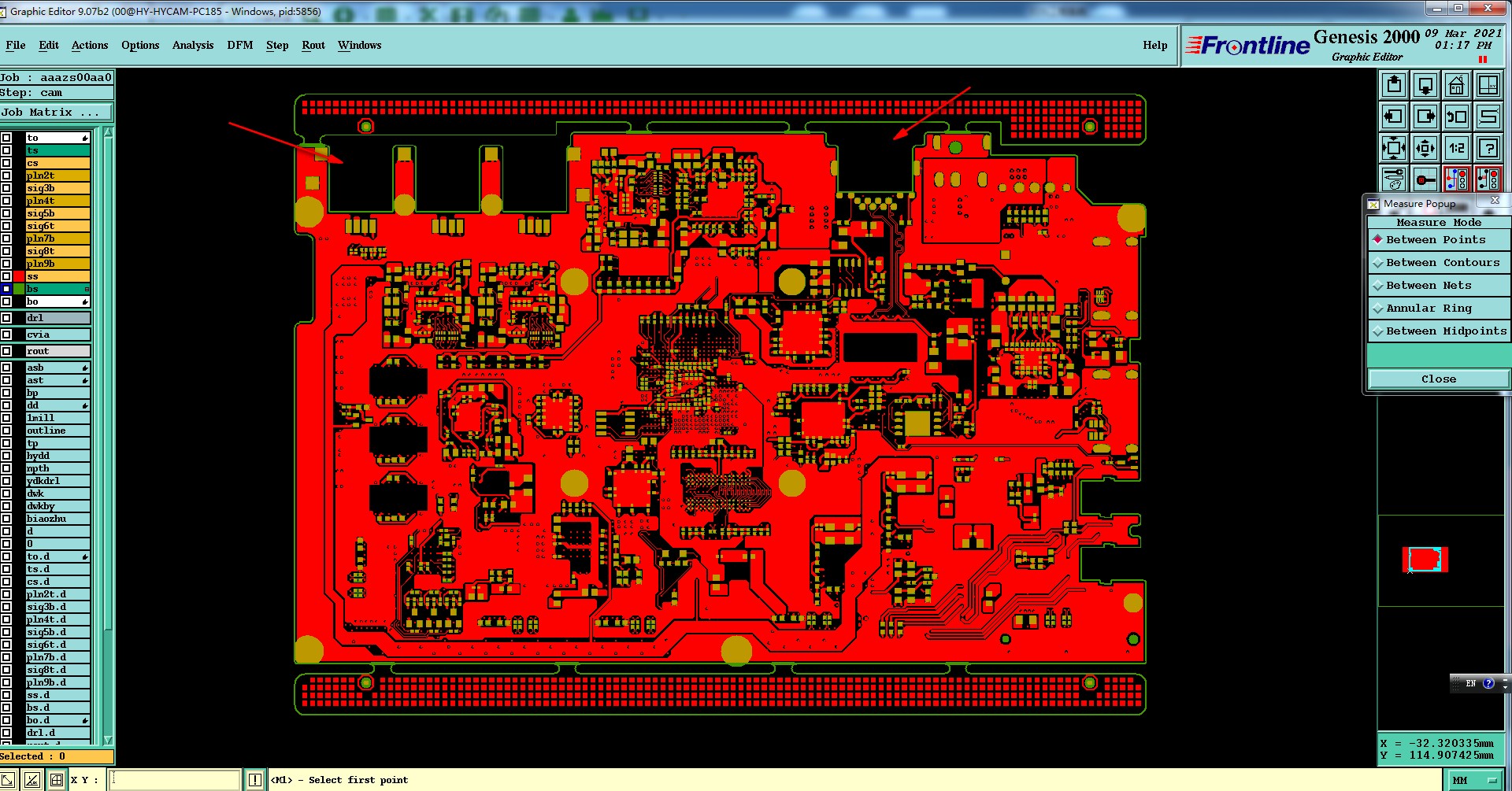1512x791 pixels.
Task: Click the pan down arrow icon
Action: point(1425,85)
